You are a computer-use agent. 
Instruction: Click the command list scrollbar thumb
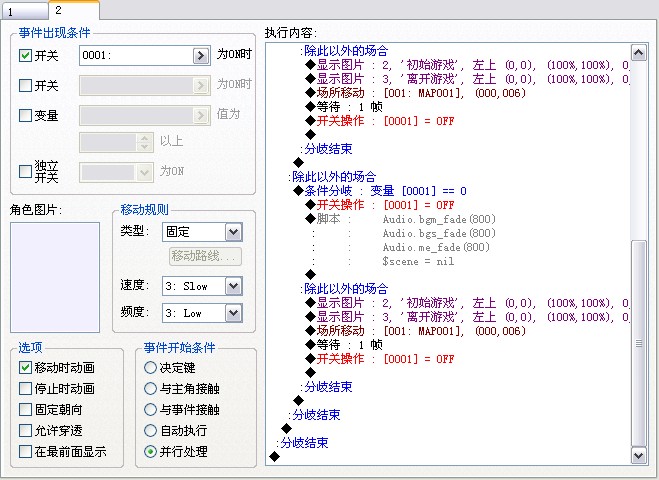639,343
